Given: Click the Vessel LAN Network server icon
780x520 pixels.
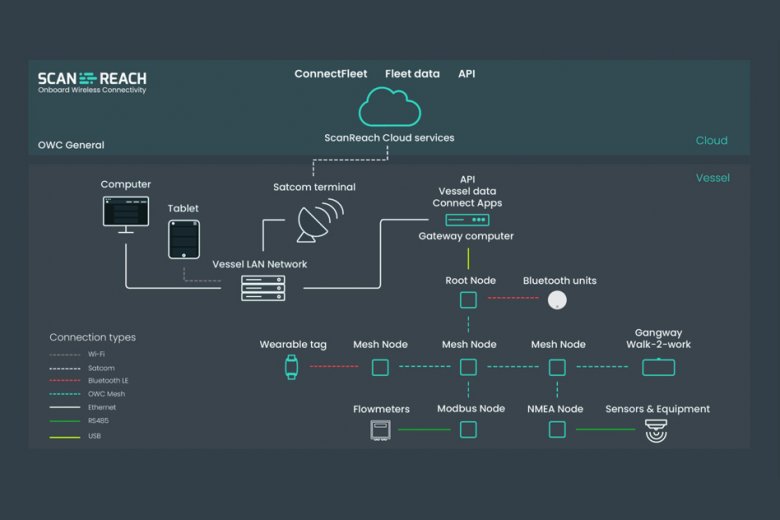Looking at the screenshot, I should point(263,288).
